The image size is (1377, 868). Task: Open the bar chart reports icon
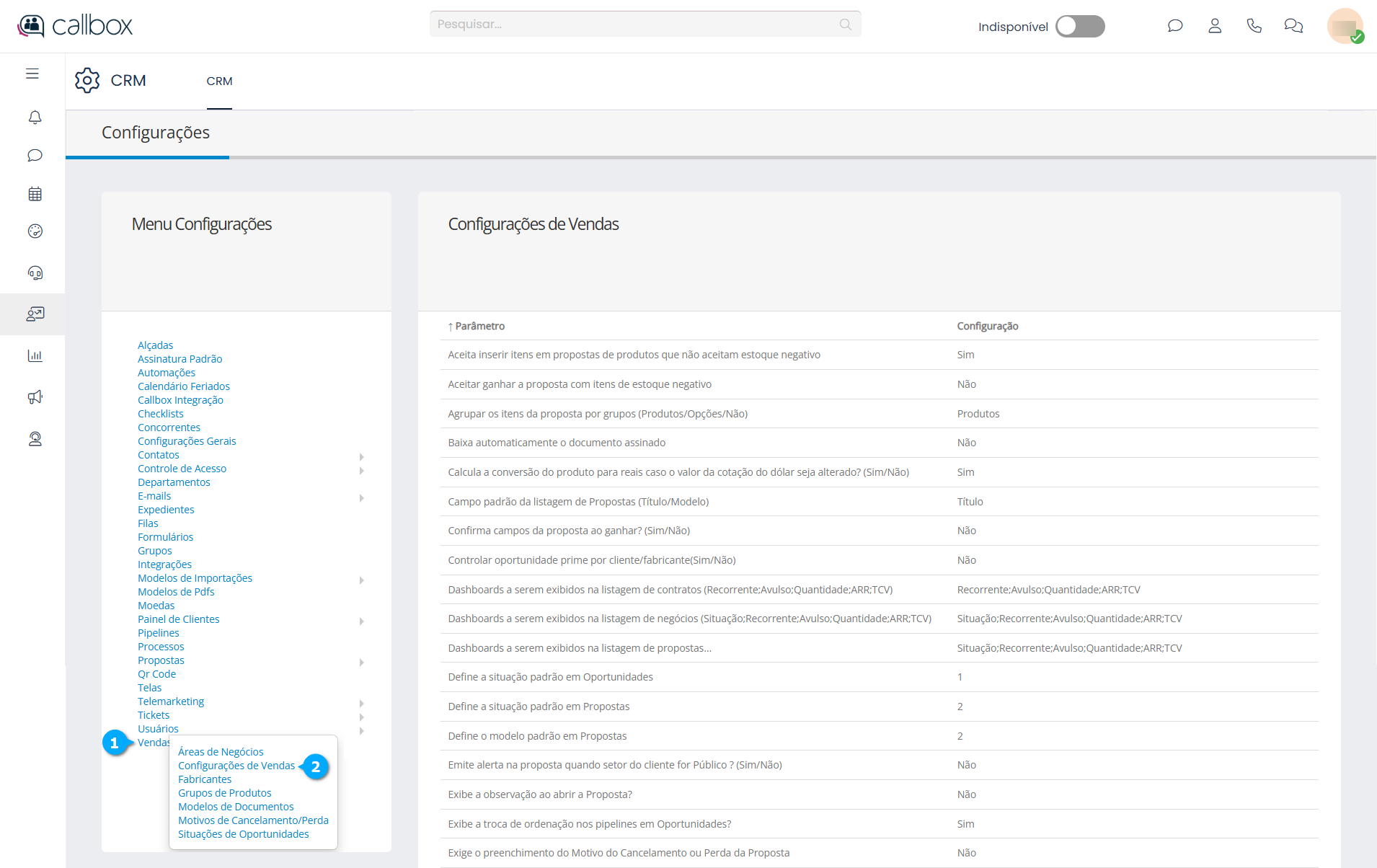pos(35,355)
